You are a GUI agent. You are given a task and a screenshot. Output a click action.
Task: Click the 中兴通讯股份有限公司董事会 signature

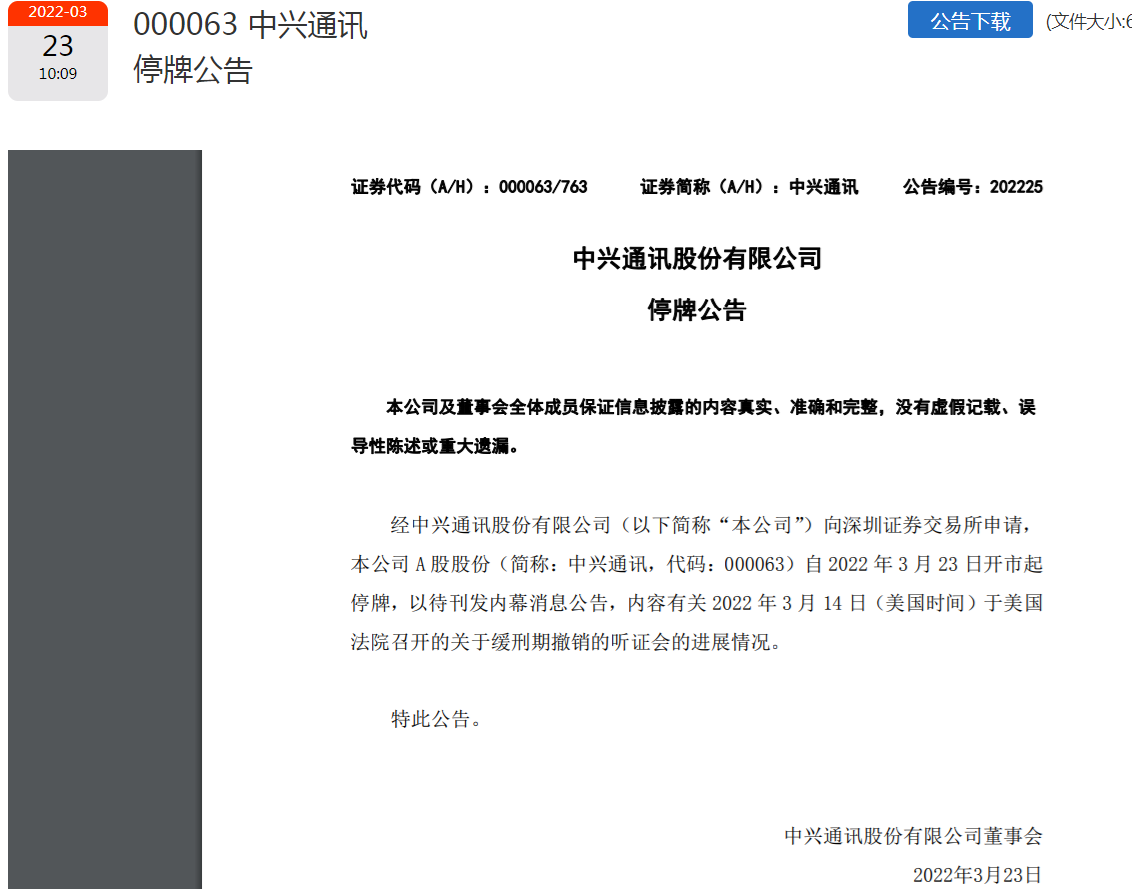click(x=913, y=836)
